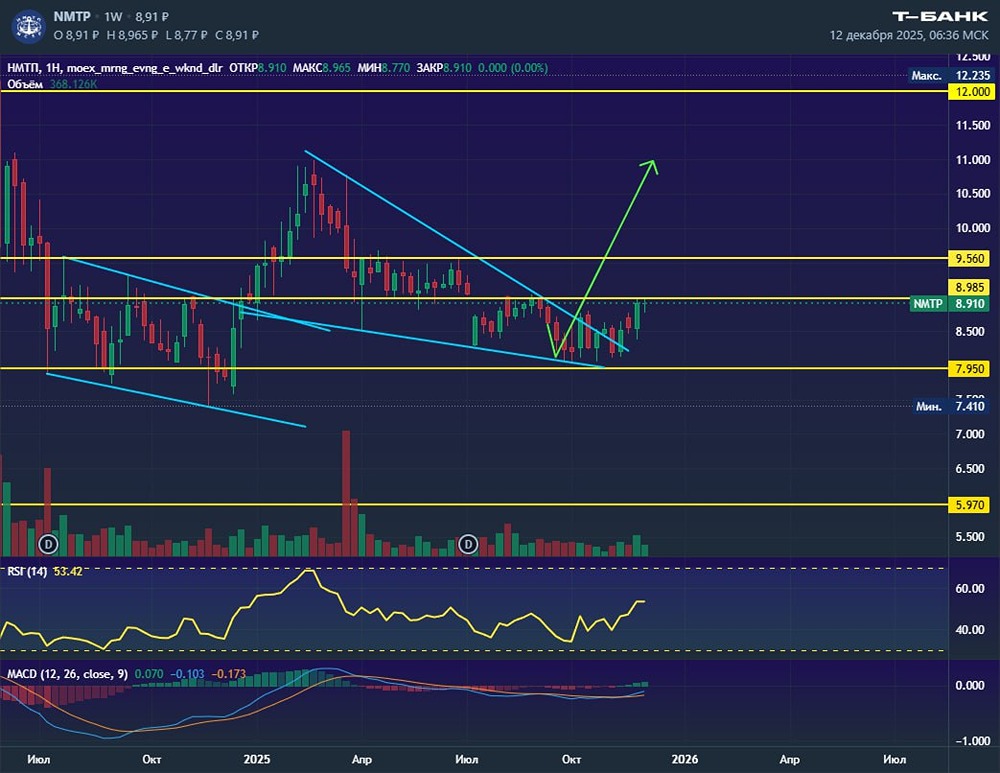Click the МАКС 8.965 legend value
This screenshot has width=1000, height=773.
click(x=321, y=68)
